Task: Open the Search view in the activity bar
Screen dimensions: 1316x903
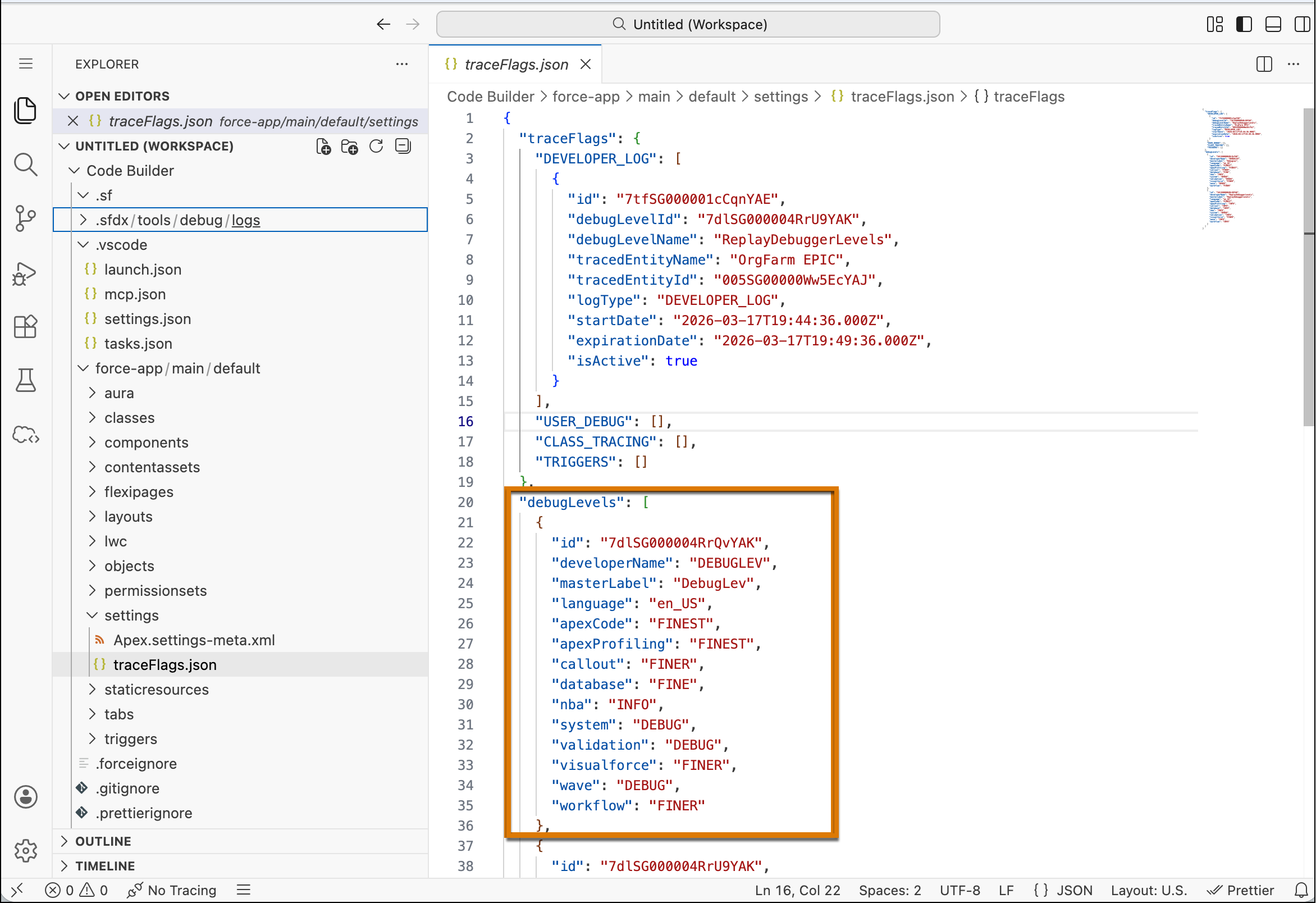Action: pyautogui.click(x=25, y=165)
